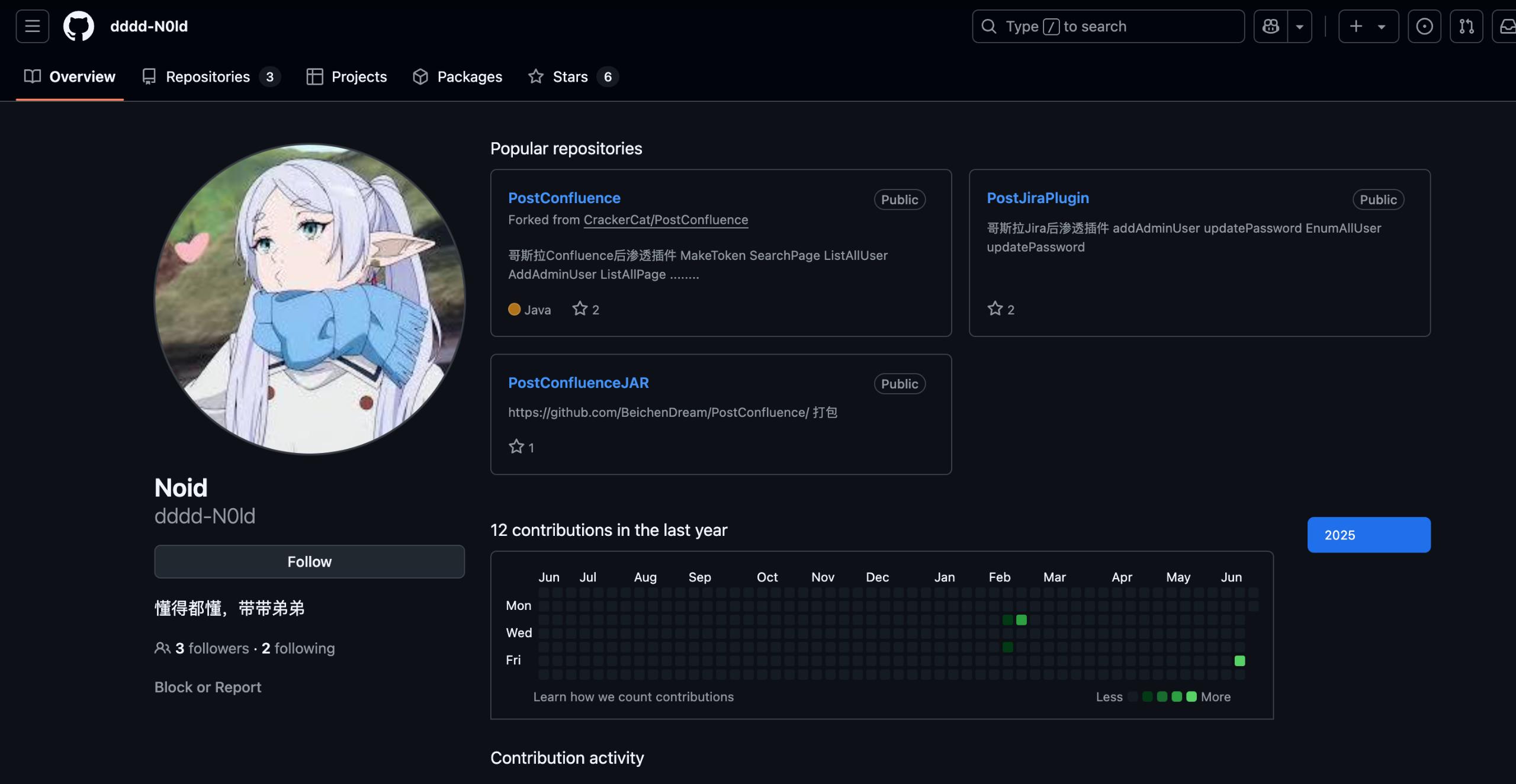The width and height of the screenshot is (1516, 784).
Task: Click the lightest green legend square near More
Action: (x=1191, y=697)
